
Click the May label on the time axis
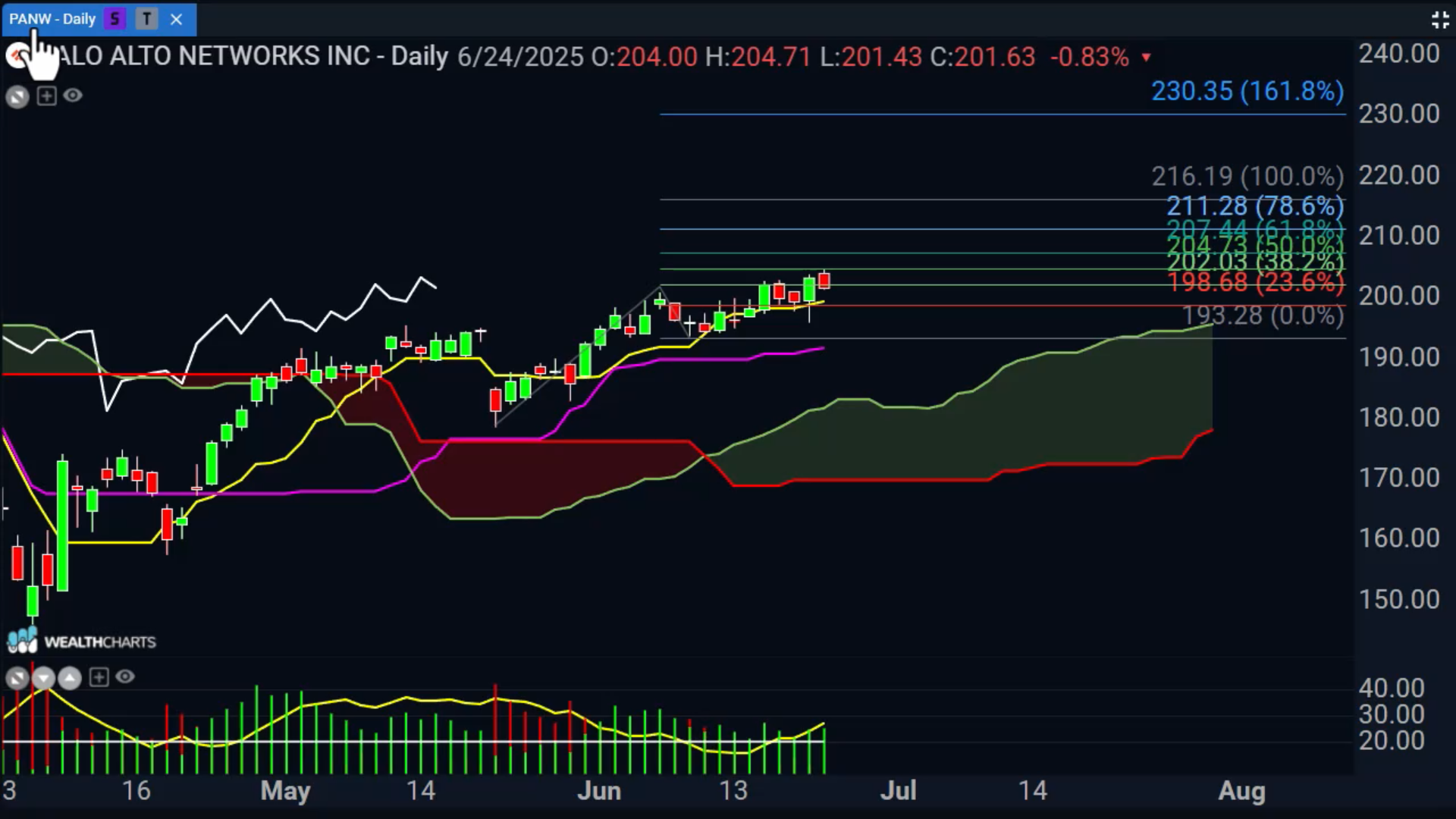285,791
